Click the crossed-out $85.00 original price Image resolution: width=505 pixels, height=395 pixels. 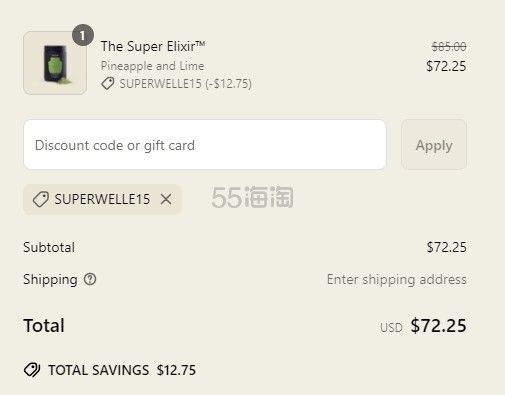449,47
